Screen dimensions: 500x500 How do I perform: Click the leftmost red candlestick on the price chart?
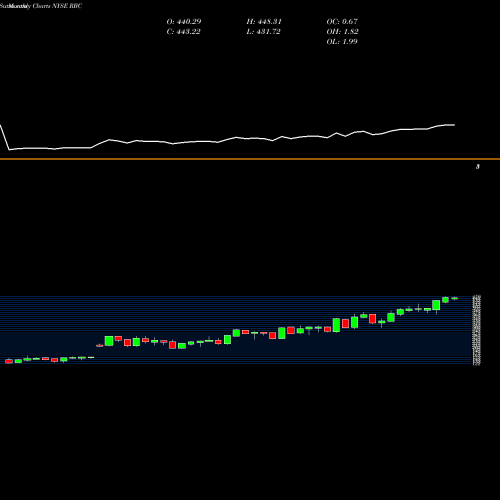coord(9,361)
